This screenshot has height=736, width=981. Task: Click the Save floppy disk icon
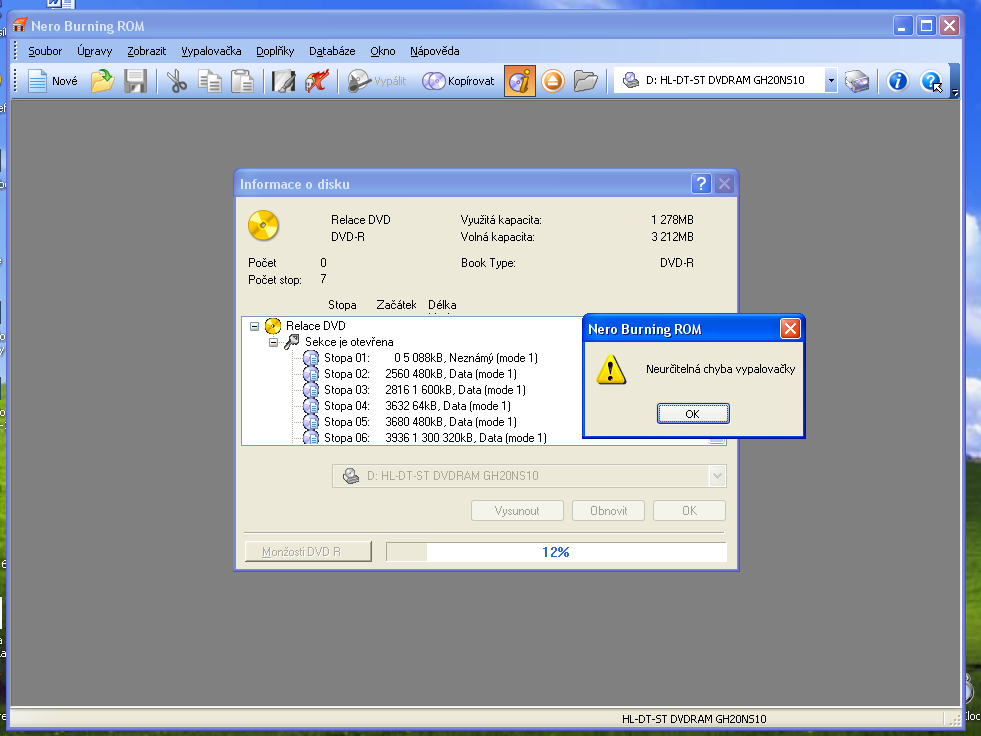135,81
